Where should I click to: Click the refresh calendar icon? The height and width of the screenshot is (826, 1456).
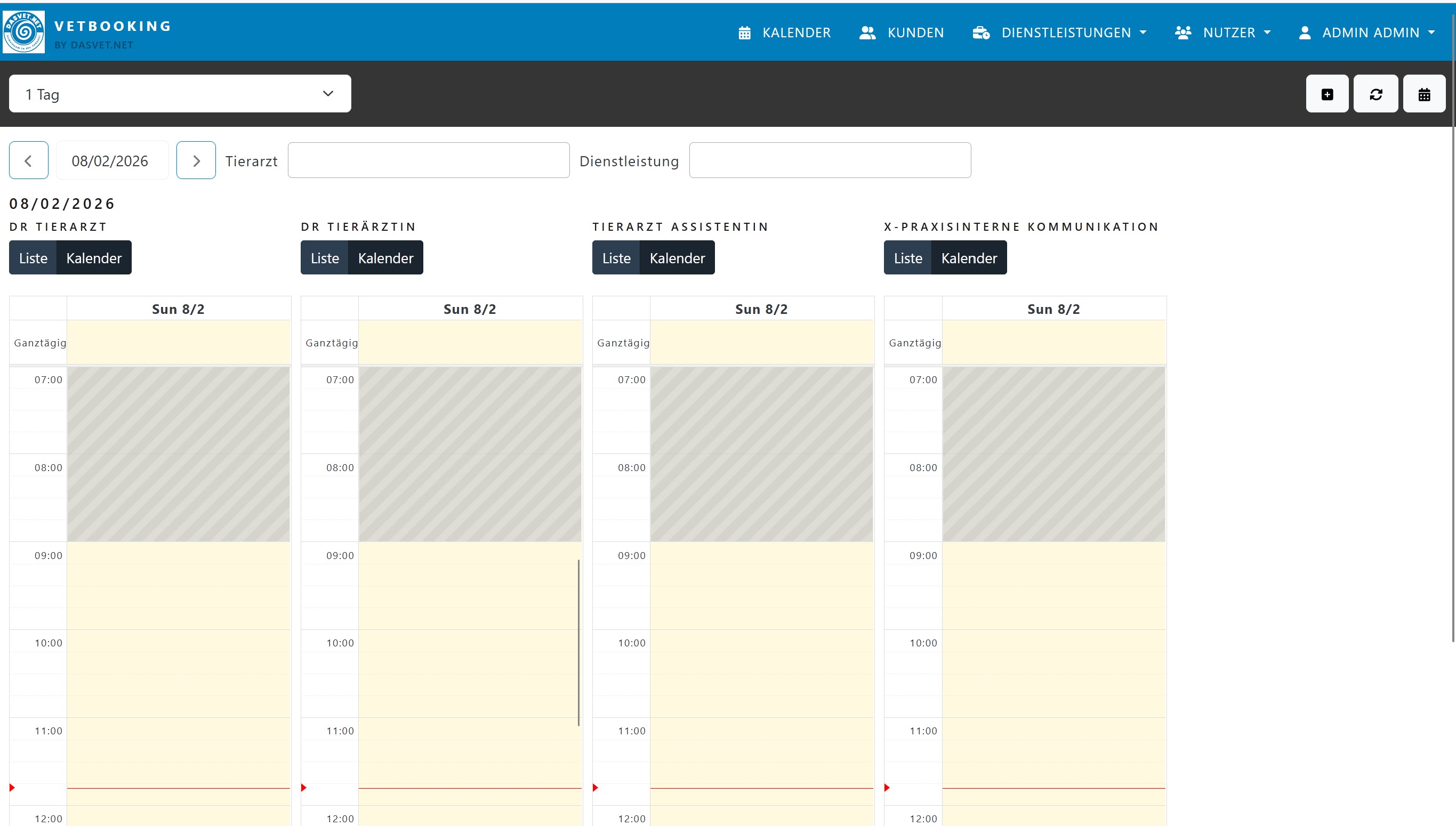pos(1375,94)
